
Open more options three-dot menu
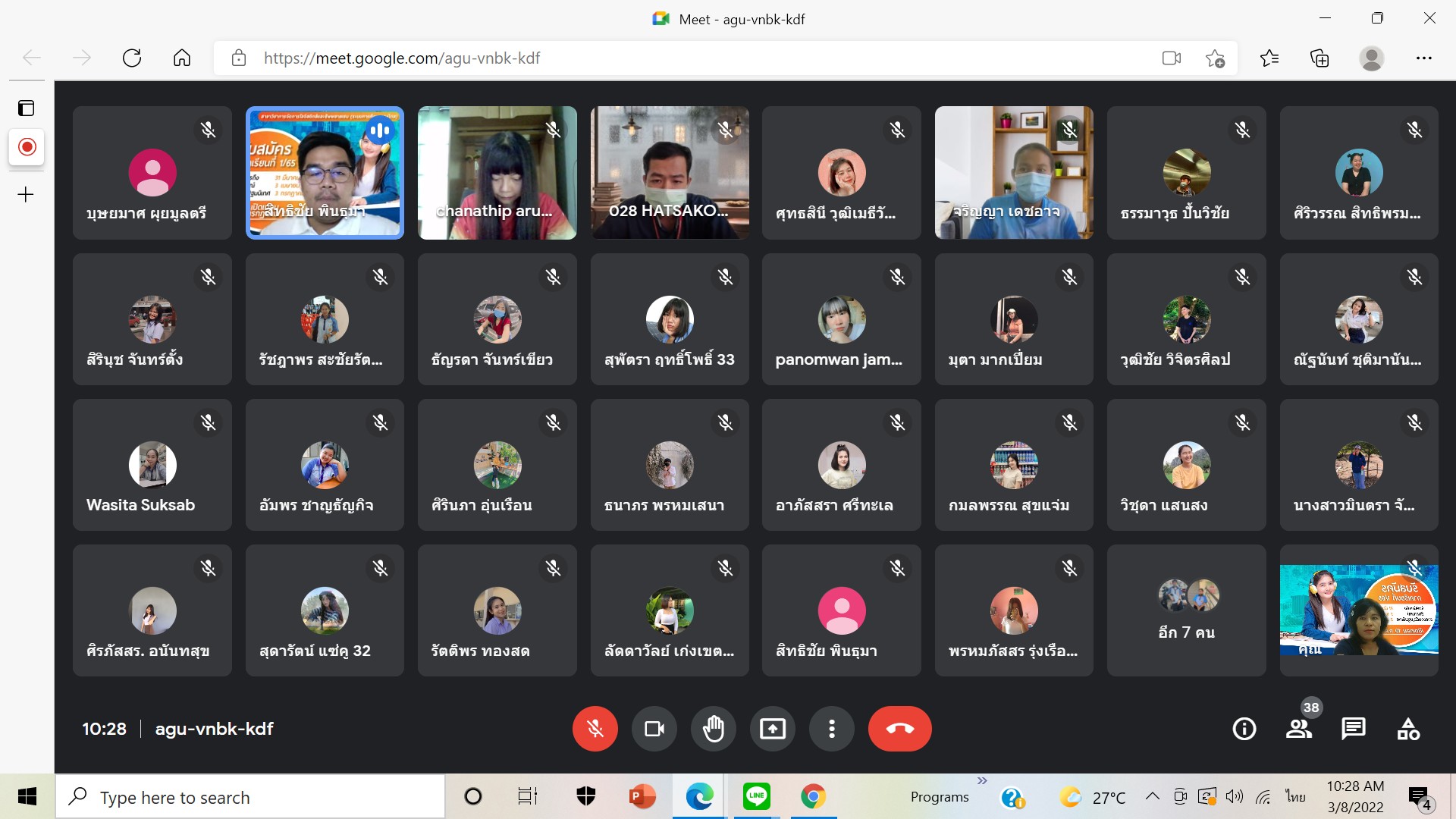pyautogui.click(x=832, y=729)
